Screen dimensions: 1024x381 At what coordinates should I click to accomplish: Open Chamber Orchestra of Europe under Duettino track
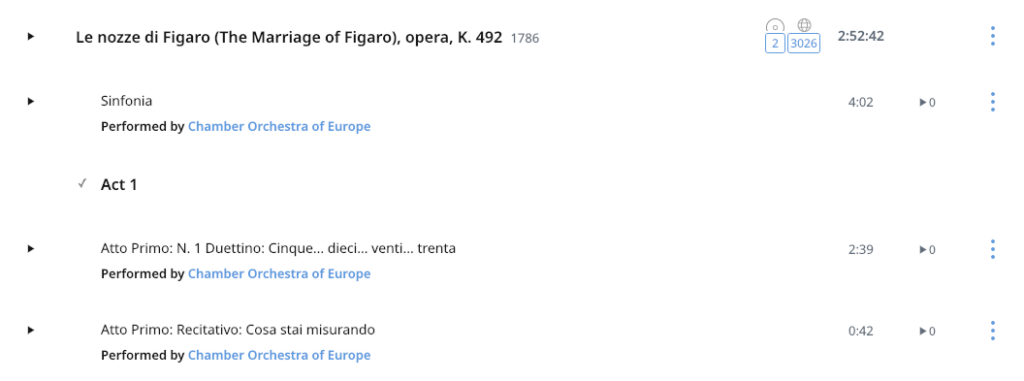point(279,274)
